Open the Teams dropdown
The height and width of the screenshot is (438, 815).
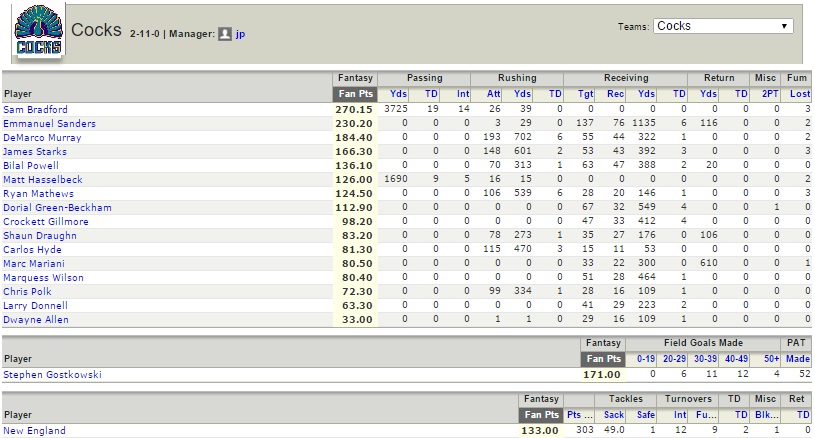coord(723,26)
